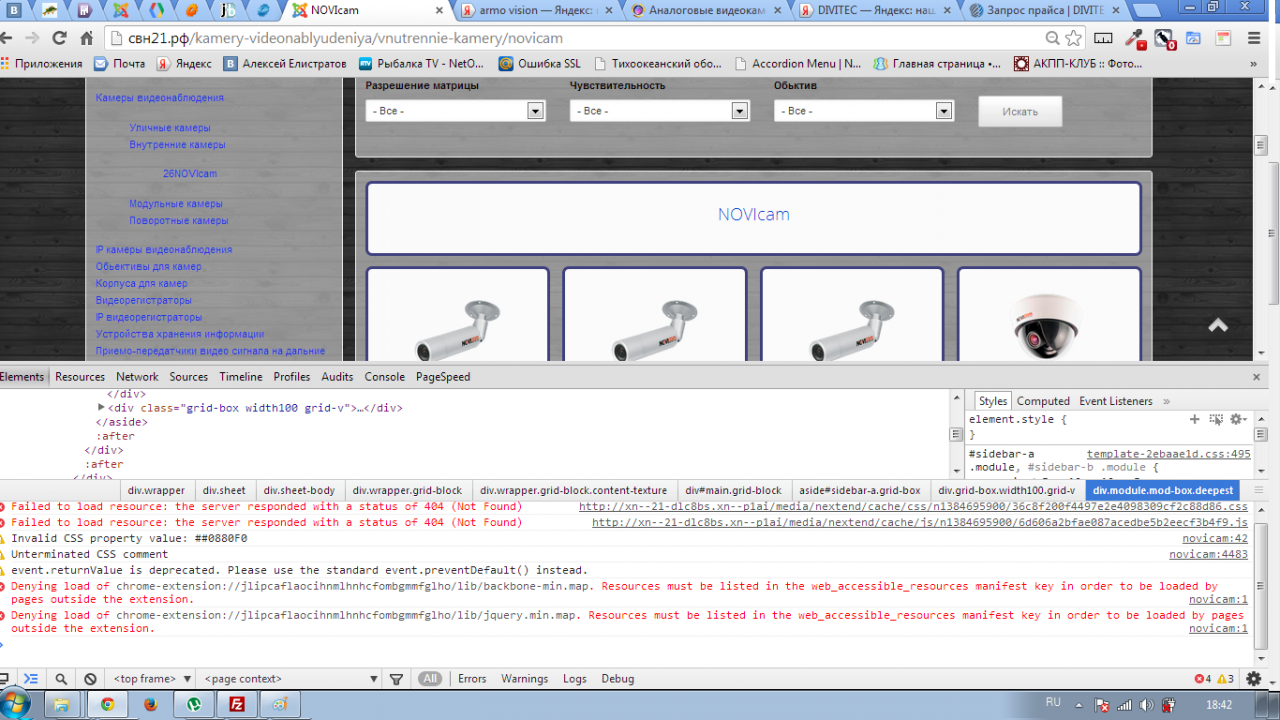The width and height of the screenshot is (1280, 720).
Task: Open the Рыбалка TV bookmark
Action: pos(422,64)
